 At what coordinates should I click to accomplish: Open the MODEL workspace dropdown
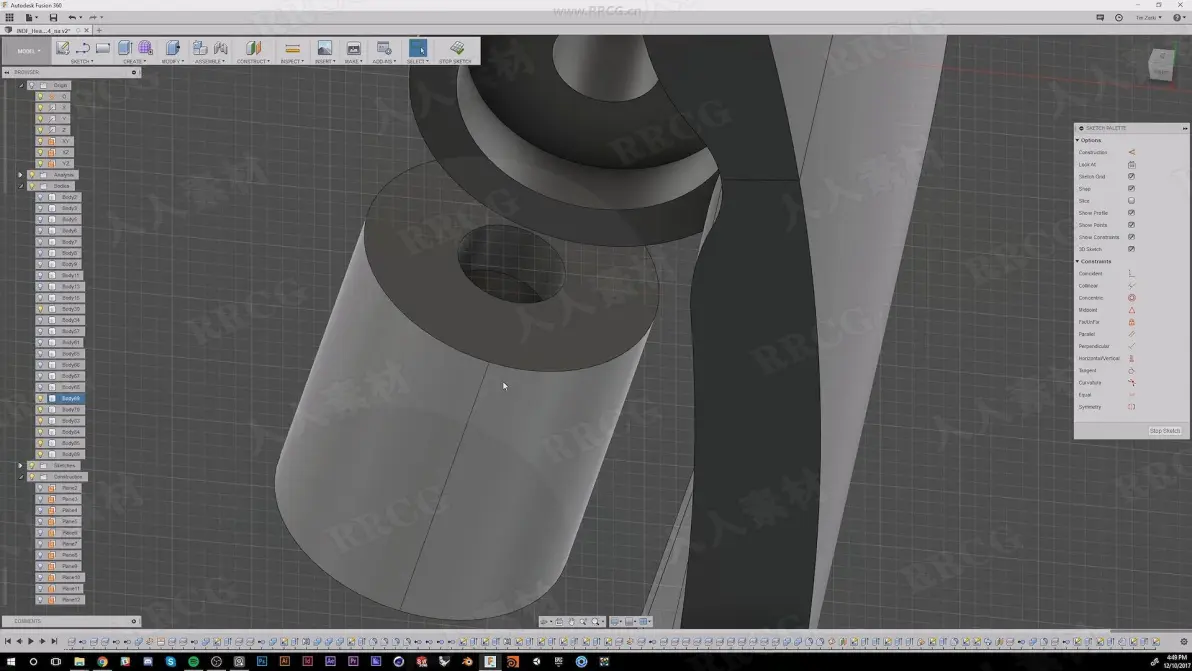click(29, 51)
